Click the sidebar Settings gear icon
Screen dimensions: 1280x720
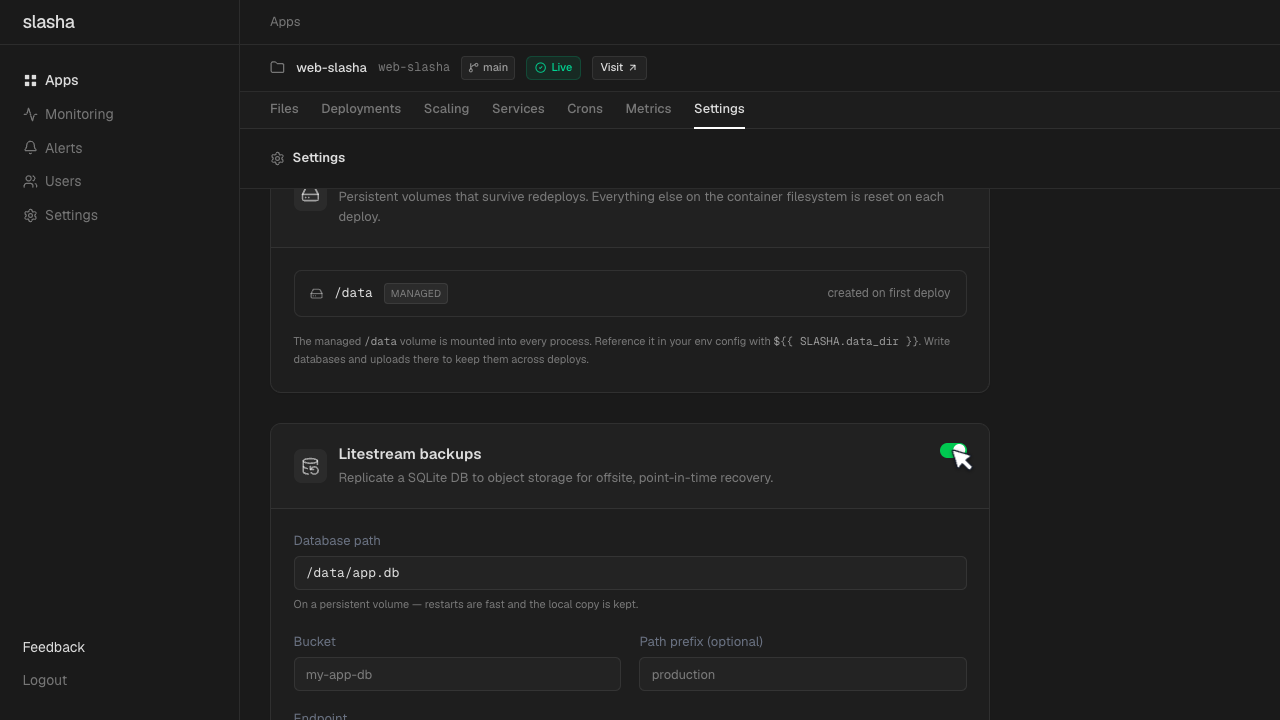click(30, 215)
